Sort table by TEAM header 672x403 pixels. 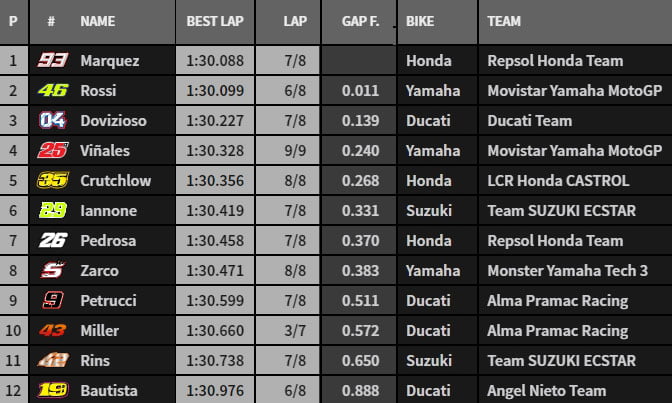tap(504, 21)
